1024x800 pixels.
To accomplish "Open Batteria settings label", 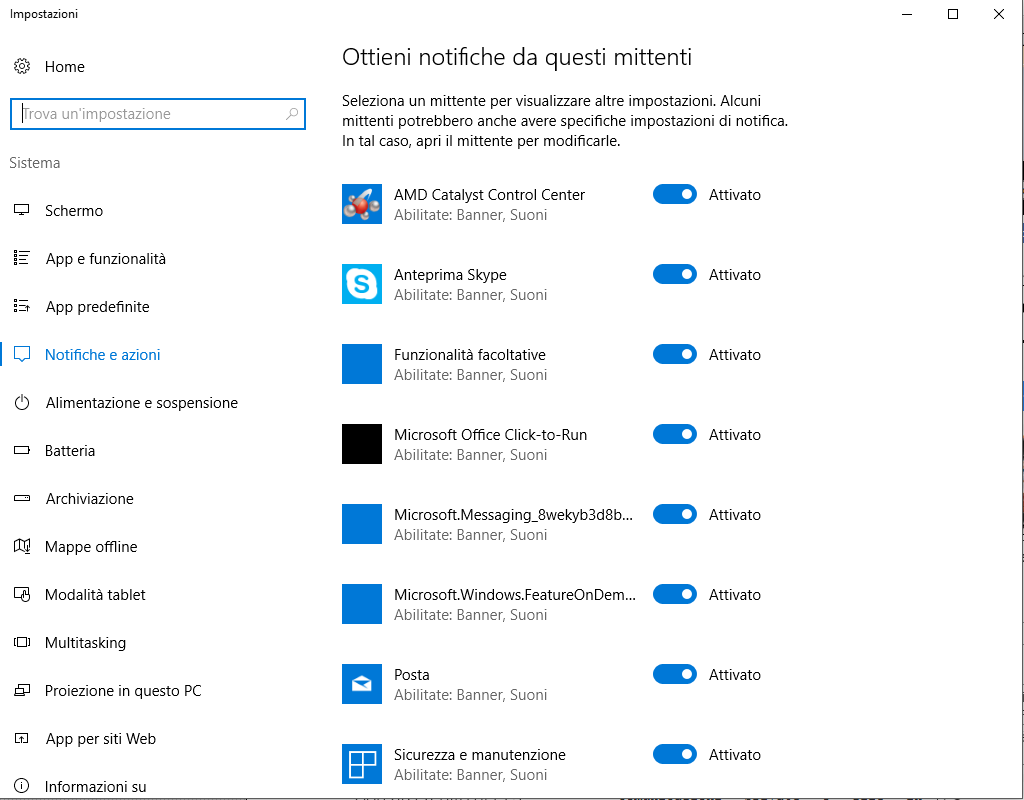I will (70, 451).
